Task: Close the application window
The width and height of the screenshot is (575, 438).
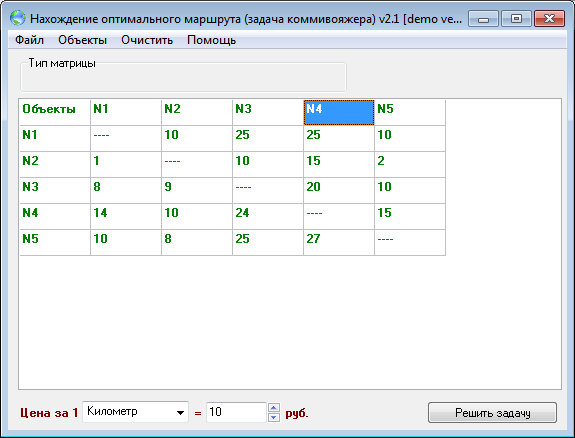Action: tap(549, 18)
